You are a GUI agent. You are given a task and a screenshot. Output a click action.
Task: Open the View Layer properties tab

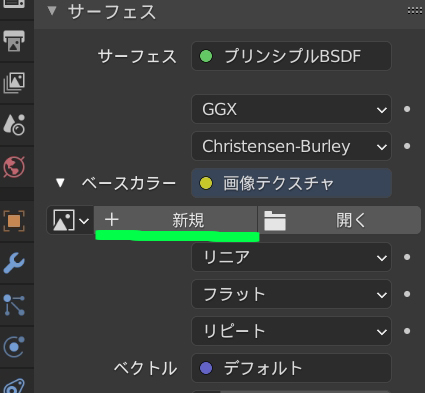pos(14,83)
